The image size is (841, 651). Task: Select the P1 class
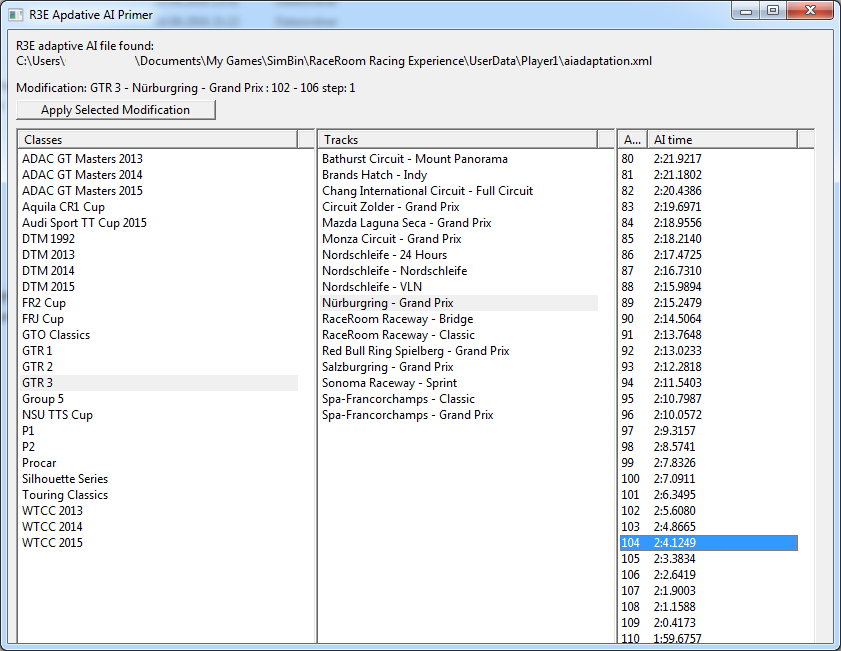click(x=159, y=431)
